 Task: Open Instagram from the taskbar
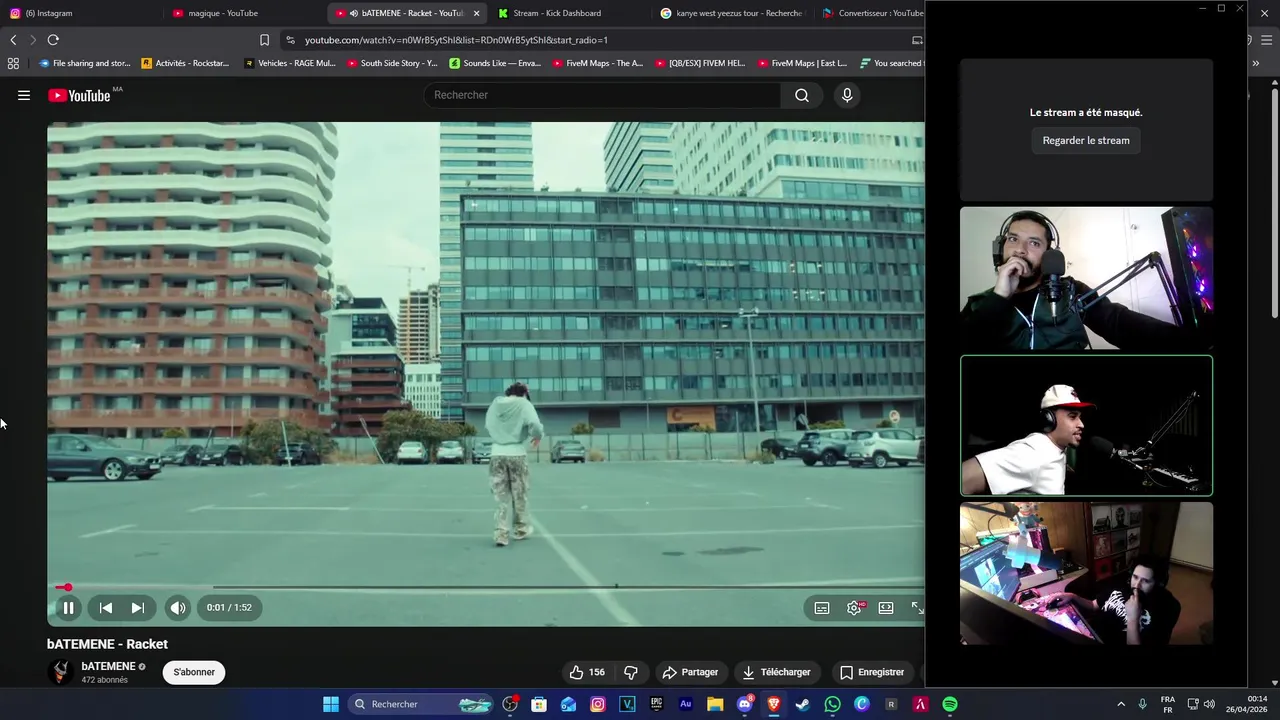[x=598, y=704]
